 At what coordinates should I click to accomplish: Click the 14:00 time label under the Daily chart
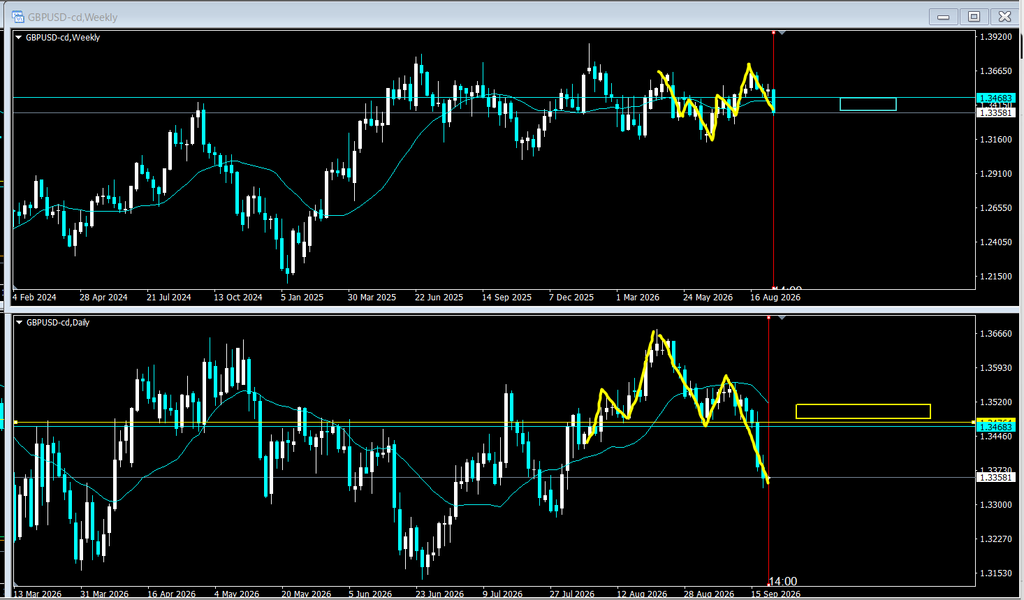[782, 581]
